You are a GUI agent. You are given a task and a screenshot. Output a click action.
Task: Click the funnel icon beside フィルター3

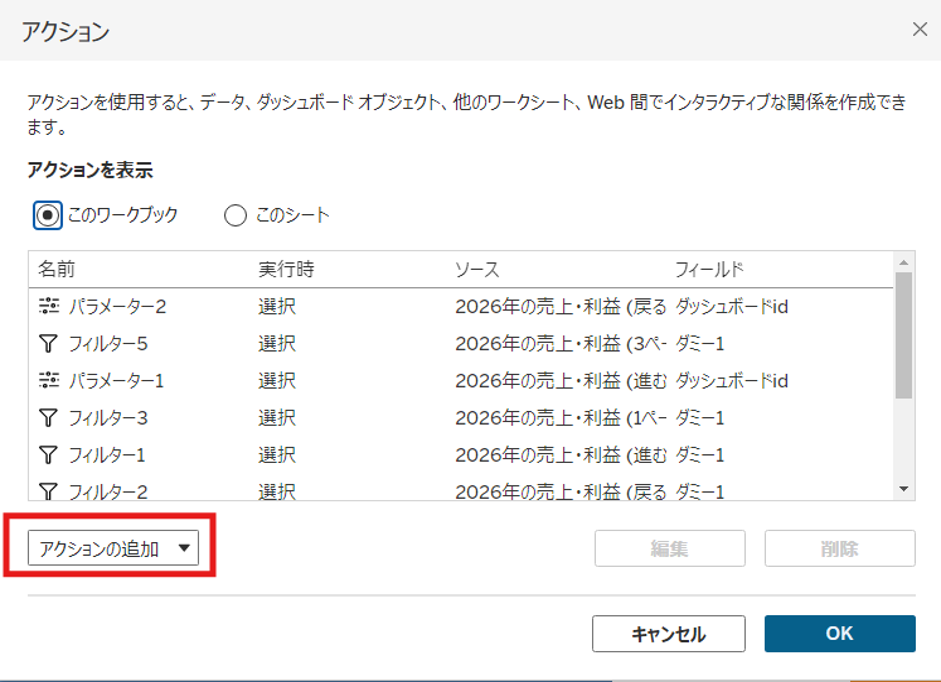tap(49, 418)
